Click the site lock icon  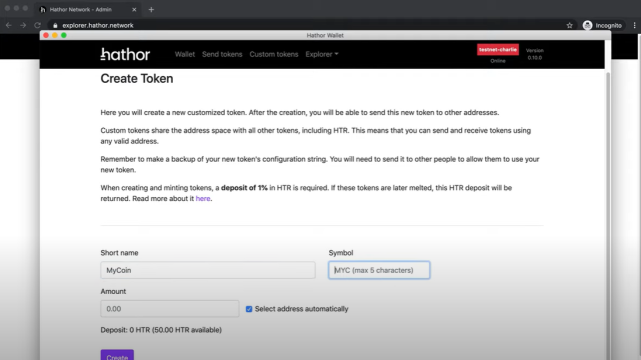click(x=55, y=25)
